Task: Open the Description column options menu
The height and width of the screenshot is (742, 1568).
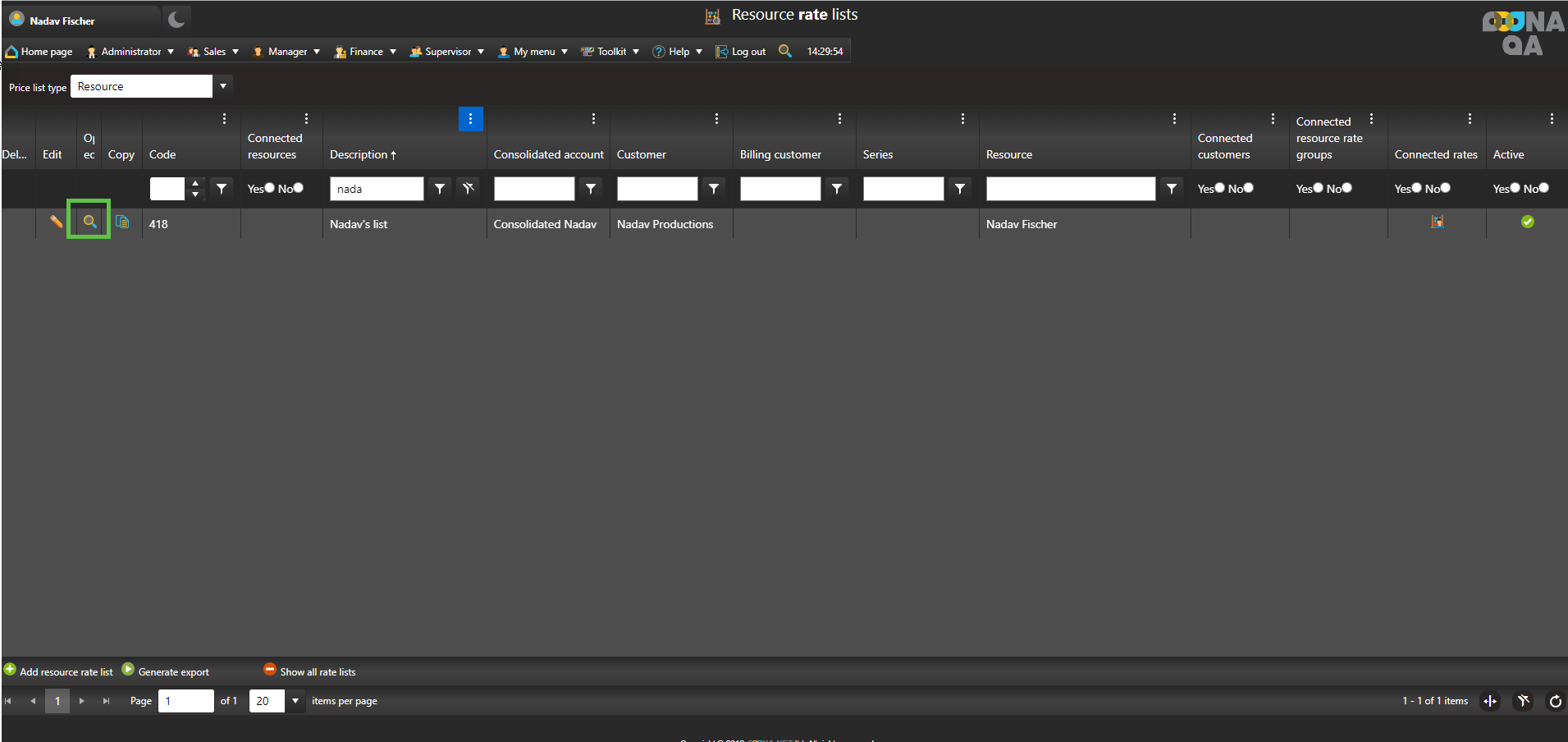Action: click(x=470, y=119)
